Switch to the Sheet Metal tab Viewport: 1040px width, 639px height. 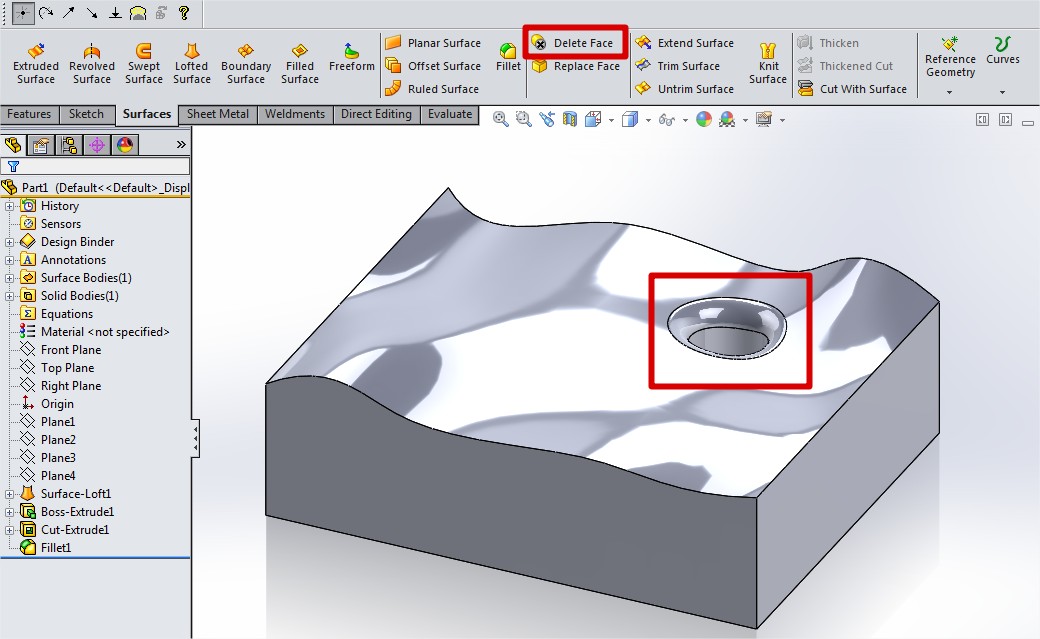pos(218,114)
